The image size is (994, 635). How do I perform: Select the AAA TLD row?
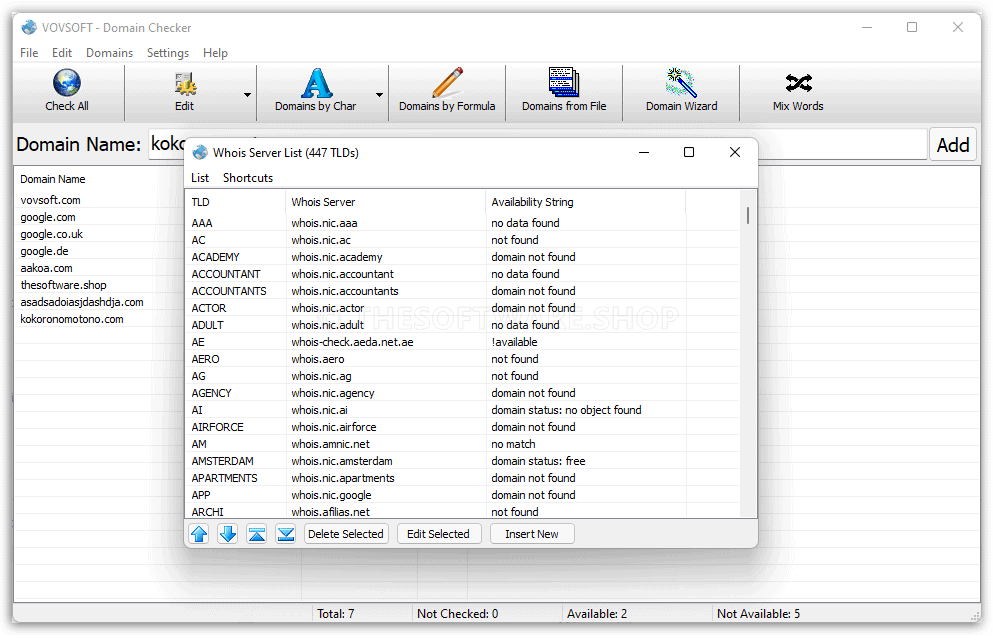[463, 223]
